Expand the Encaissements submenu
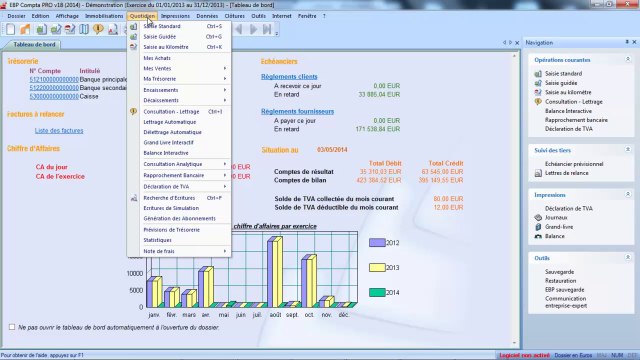The height and width of the screenshot is (360, 640). (179, 90)
